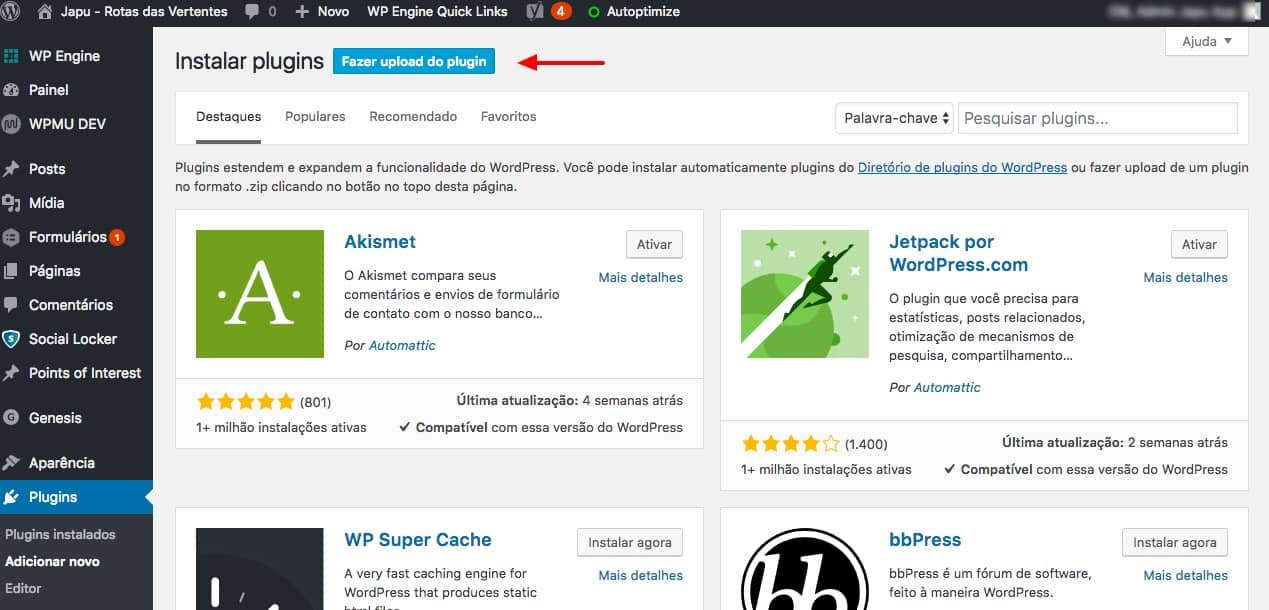
Task: Click the green Autoptimize status circle
Action: point(594,12)
